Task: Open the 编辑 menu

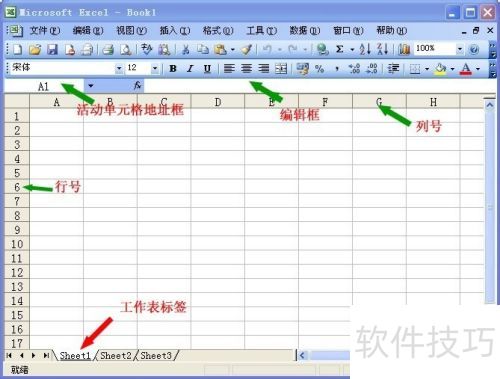Action: coord(88,31)
